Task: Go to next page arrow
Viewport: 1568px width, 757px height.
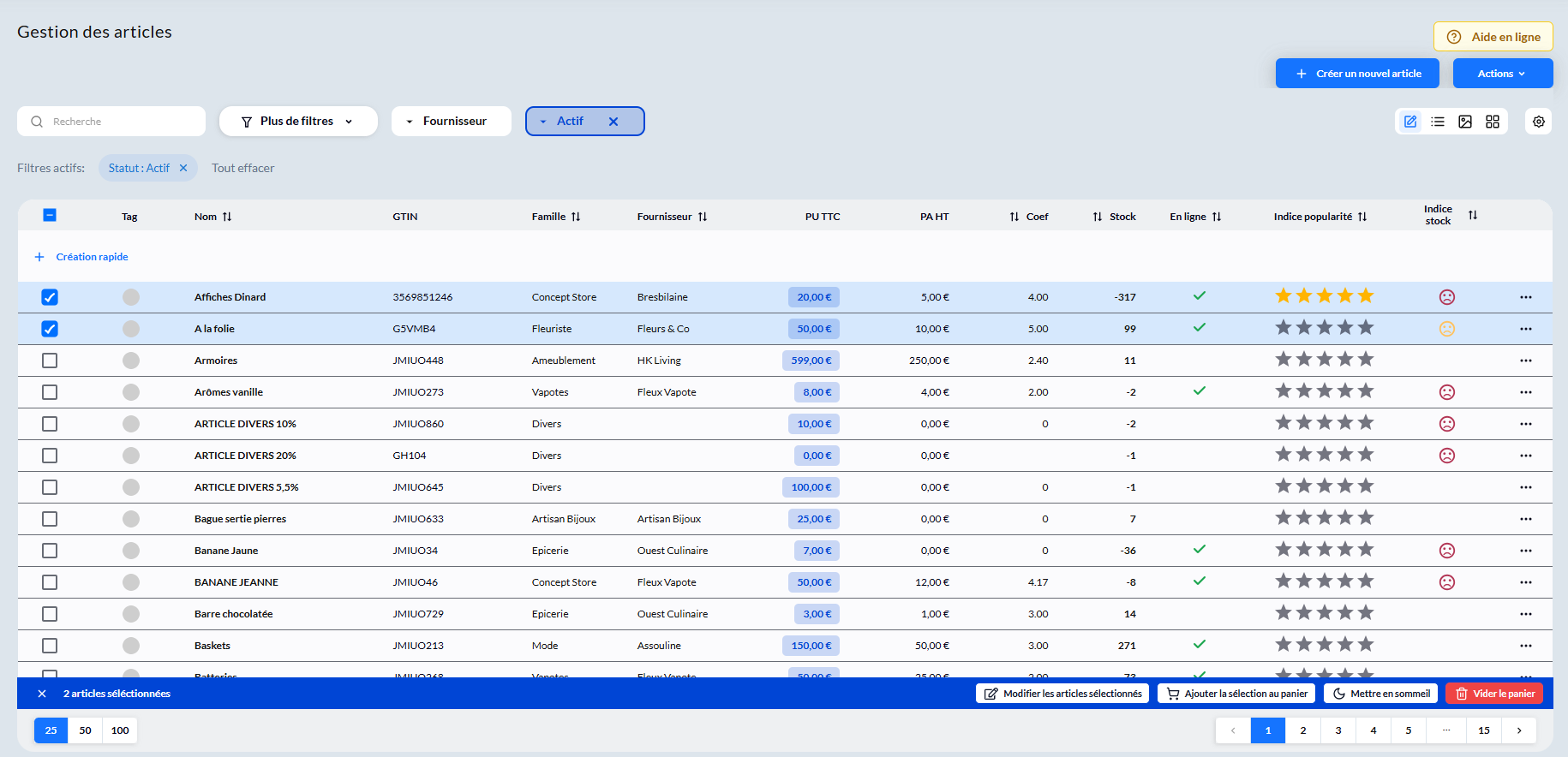Action: point(1519,730)
